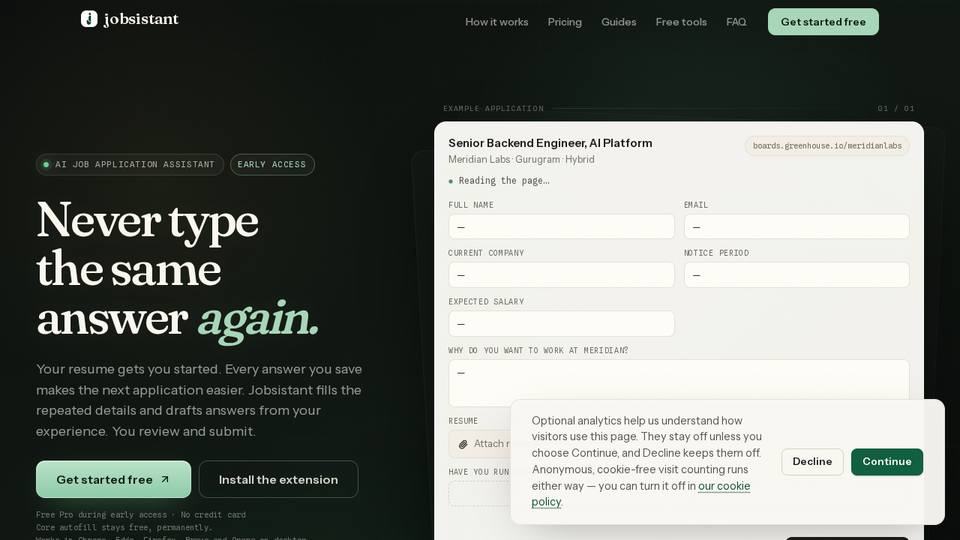Viewport: 960px width, 540px height.
Task: Click the Senior Backend Engineer, AI Platform title
Action: pos(550,143)
